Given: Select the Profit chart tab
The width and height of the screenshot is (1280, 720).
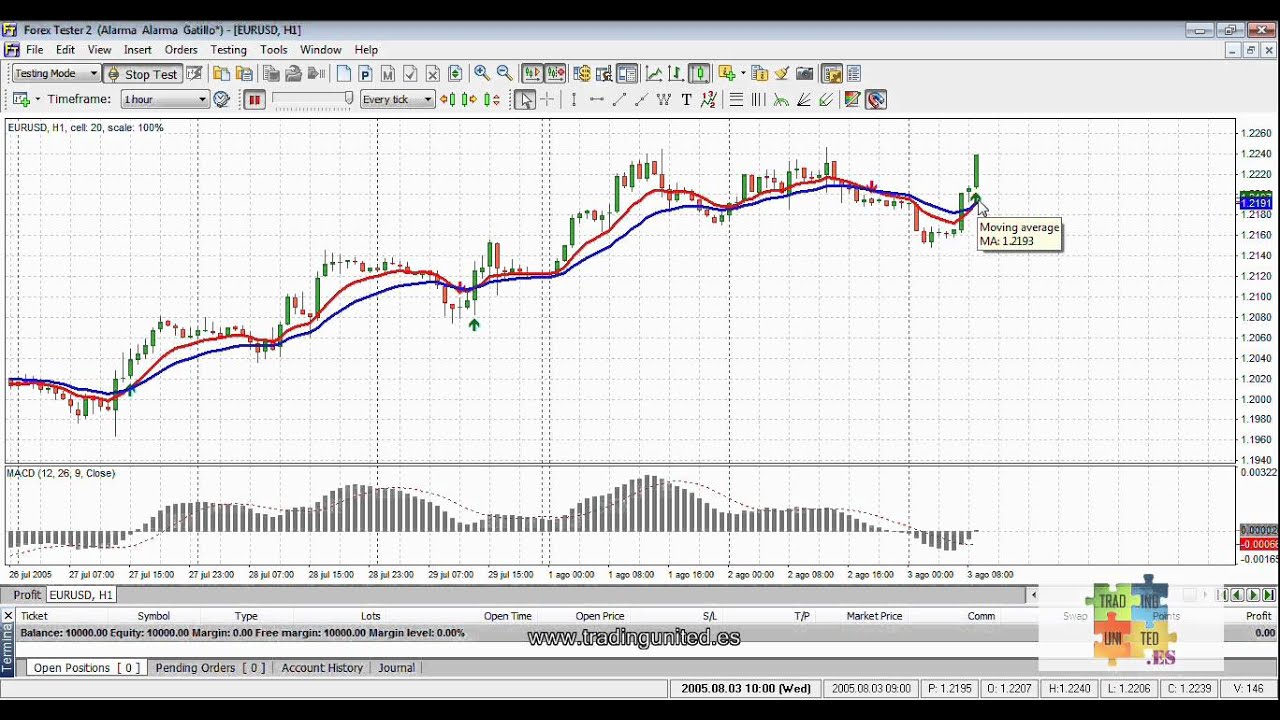Looking at the screenshot, I should coord(27,595).
